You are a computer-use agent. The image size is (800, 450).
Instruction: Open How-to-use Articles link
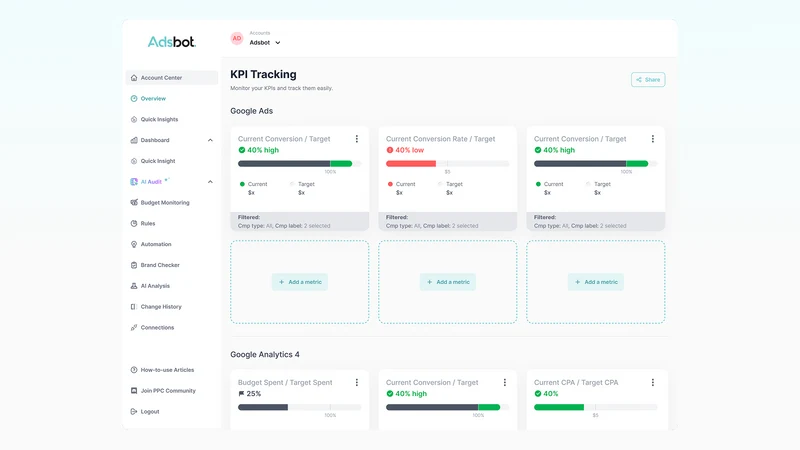[167, 370]
